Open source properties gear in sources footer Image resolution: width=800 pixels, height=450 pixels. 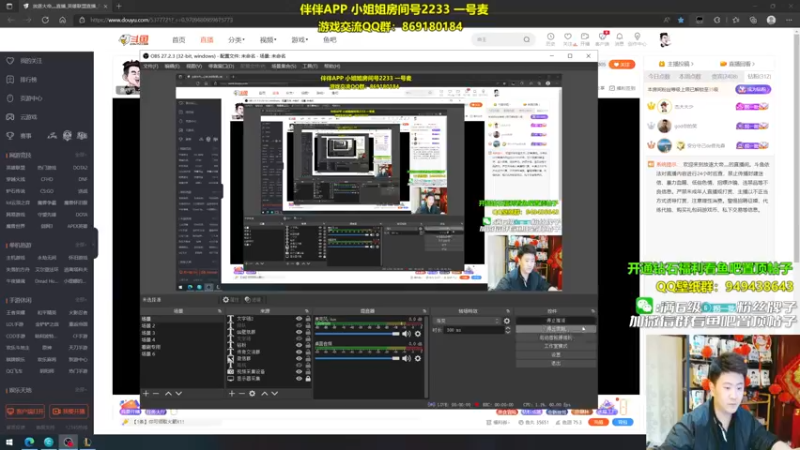click(252, 393)
